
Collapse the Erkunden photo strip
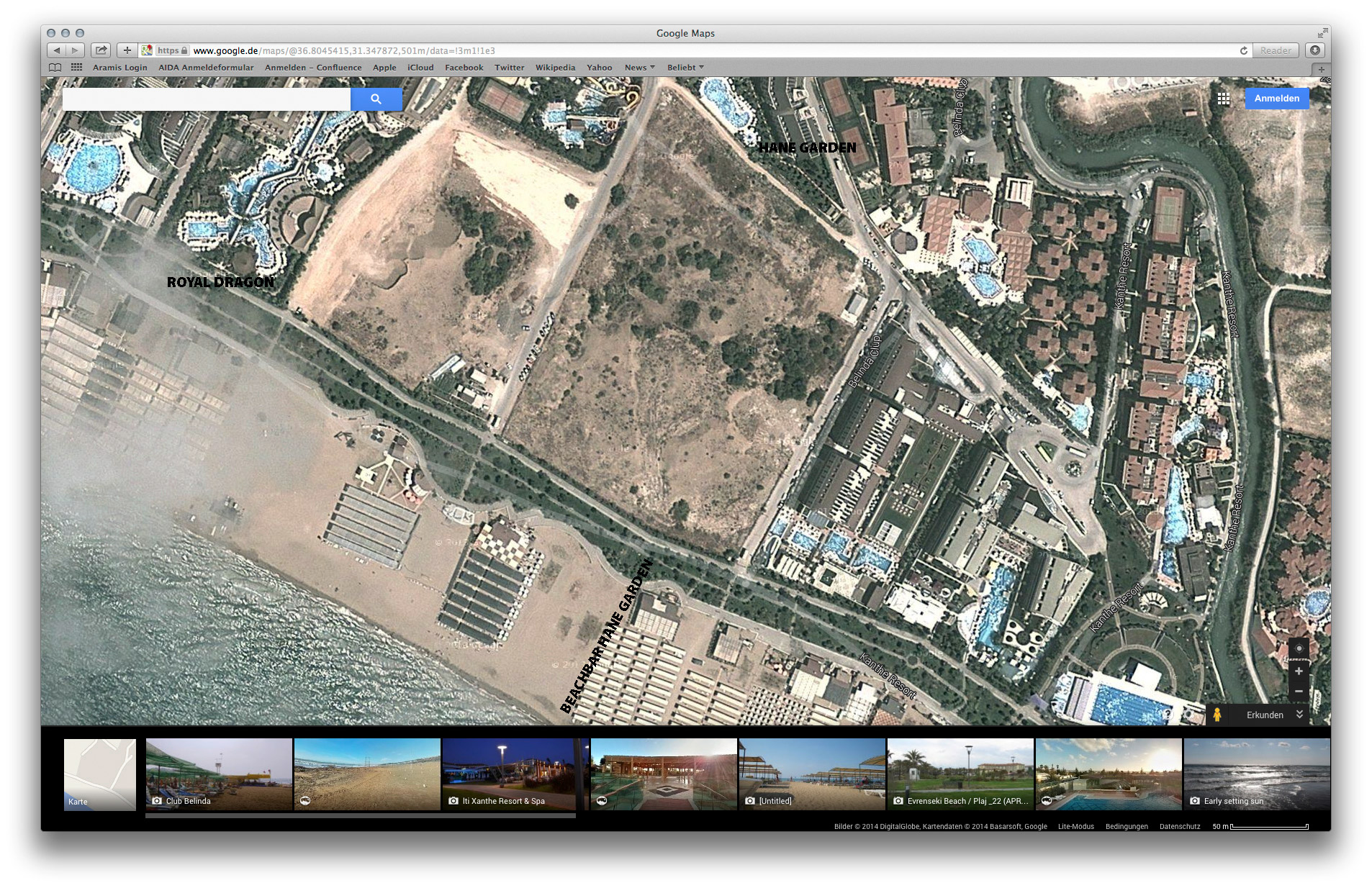coord(1299,715)
